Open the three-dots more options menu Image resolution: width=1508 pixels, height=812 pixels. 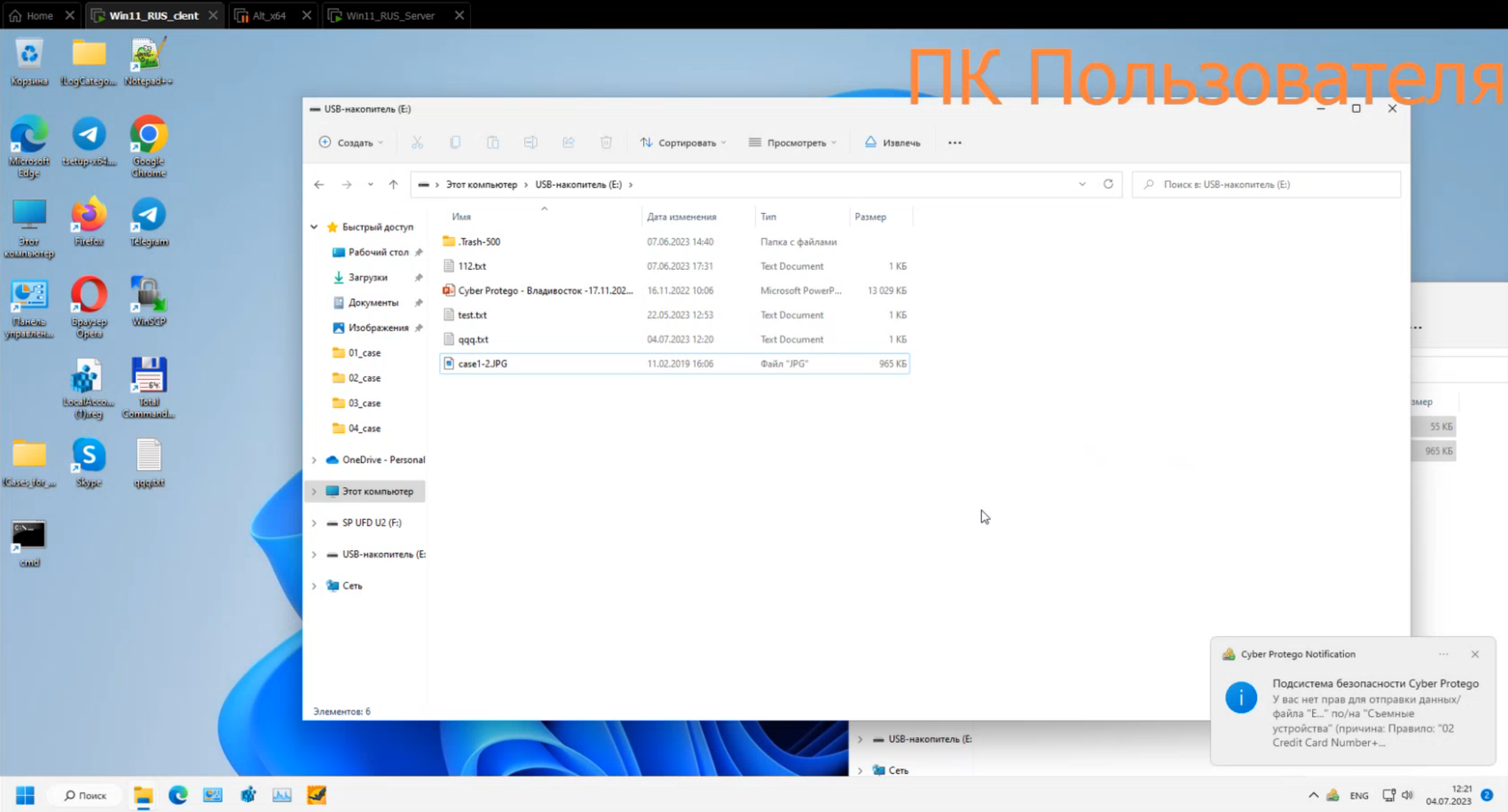coord(954,143)
